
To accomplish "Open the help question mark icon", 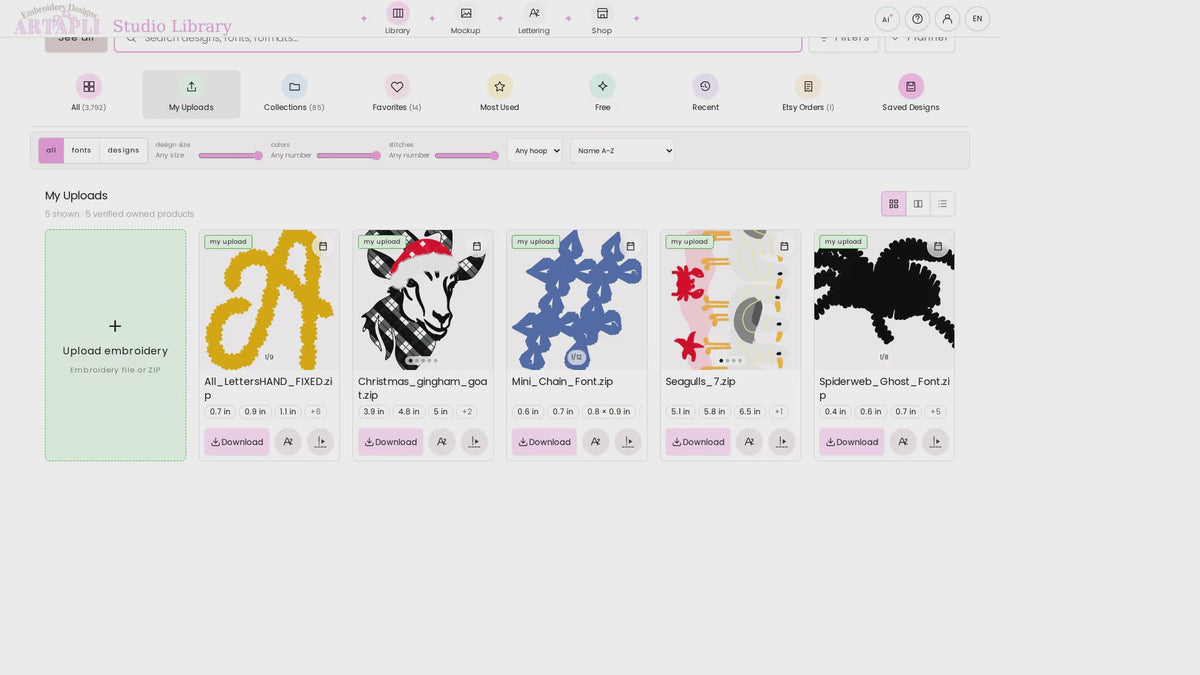I will point(917,19).
